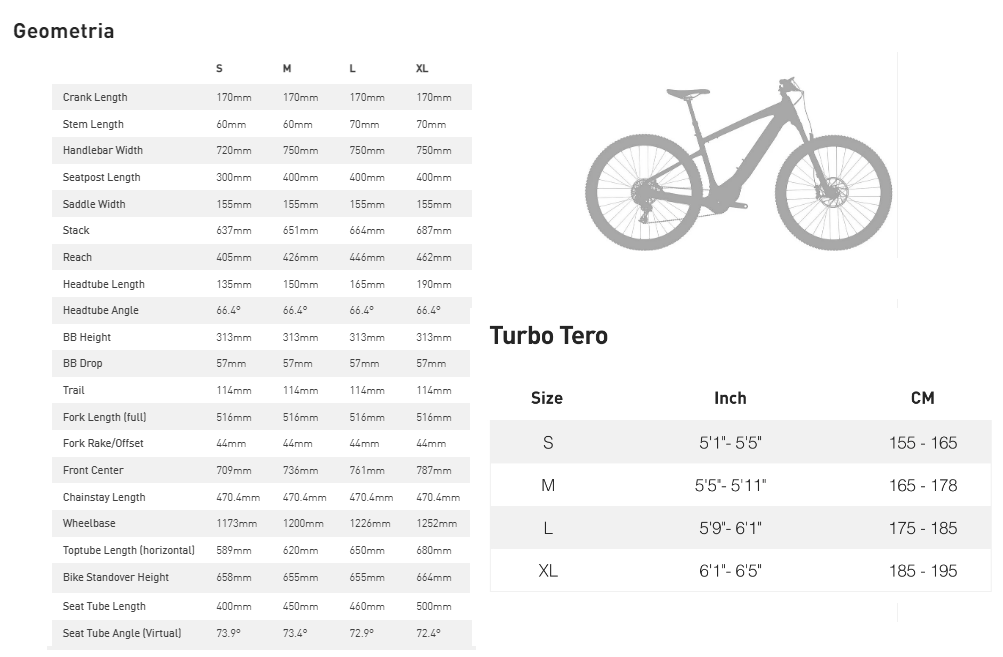
Task: Click the Reach row label
Action: coord(77,257)
